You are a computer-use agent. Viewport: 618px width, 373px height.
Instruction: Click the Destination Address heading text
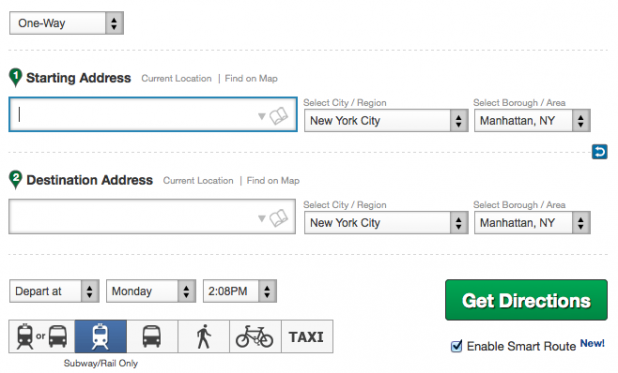click(89, 180)
